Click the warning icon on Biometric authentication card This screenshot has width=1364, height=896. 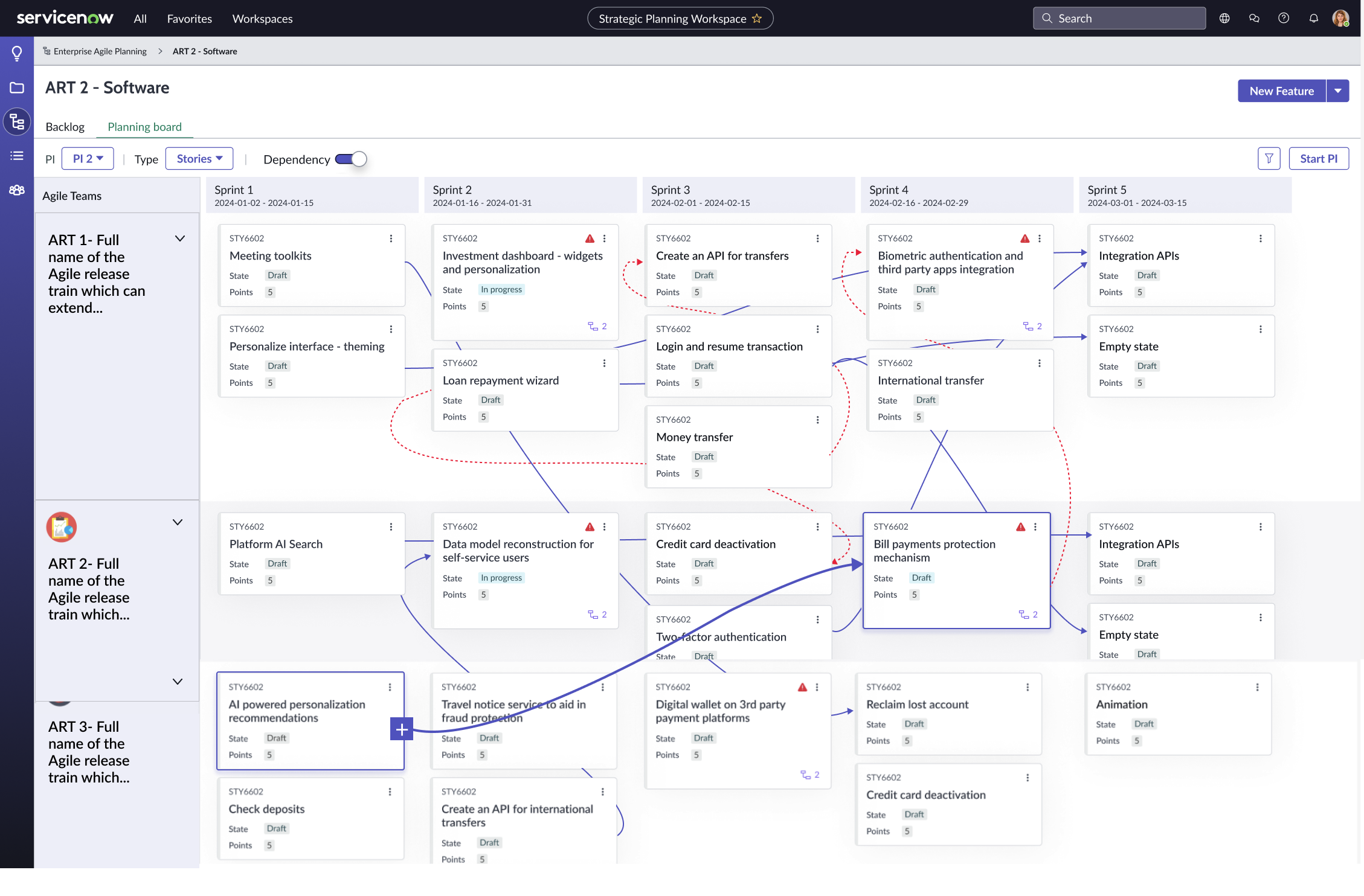pyautogui.click(x=1025, y=238)
